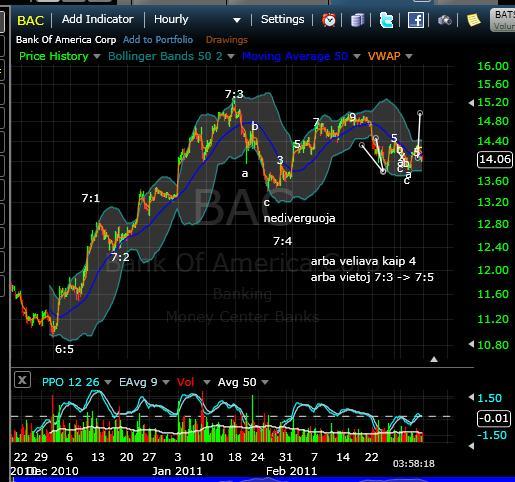Expand PPO 12 26 dropdown

click(x=108, y=382)
